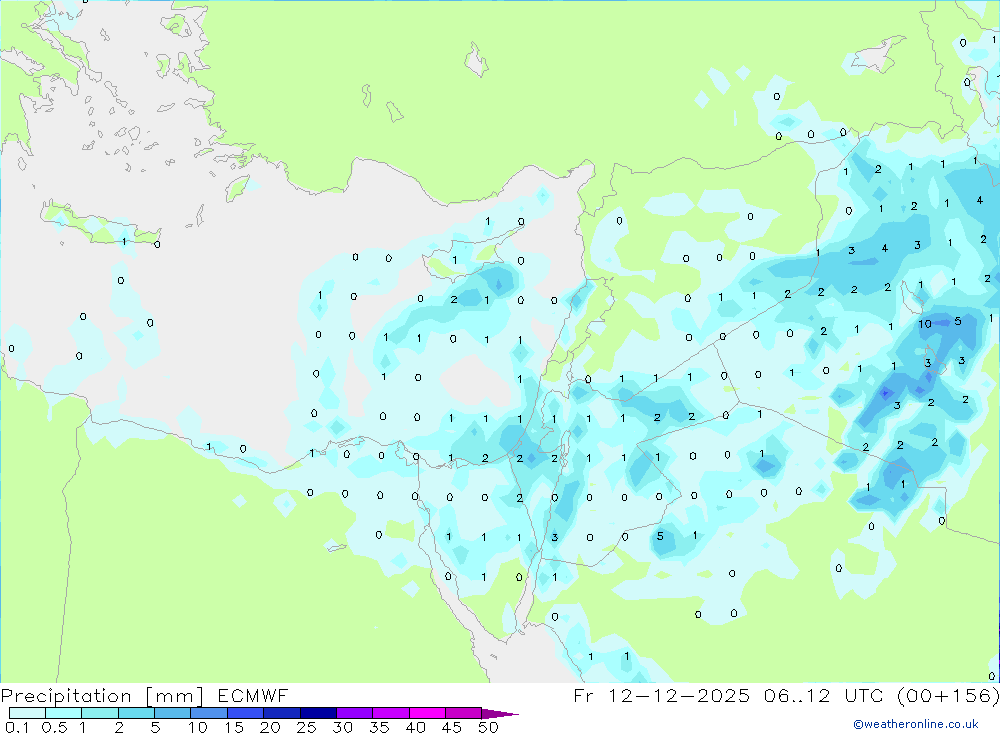Screen dimensions: 1000x733
Task: Click the legend label 0.5
Action: [54, 727]
